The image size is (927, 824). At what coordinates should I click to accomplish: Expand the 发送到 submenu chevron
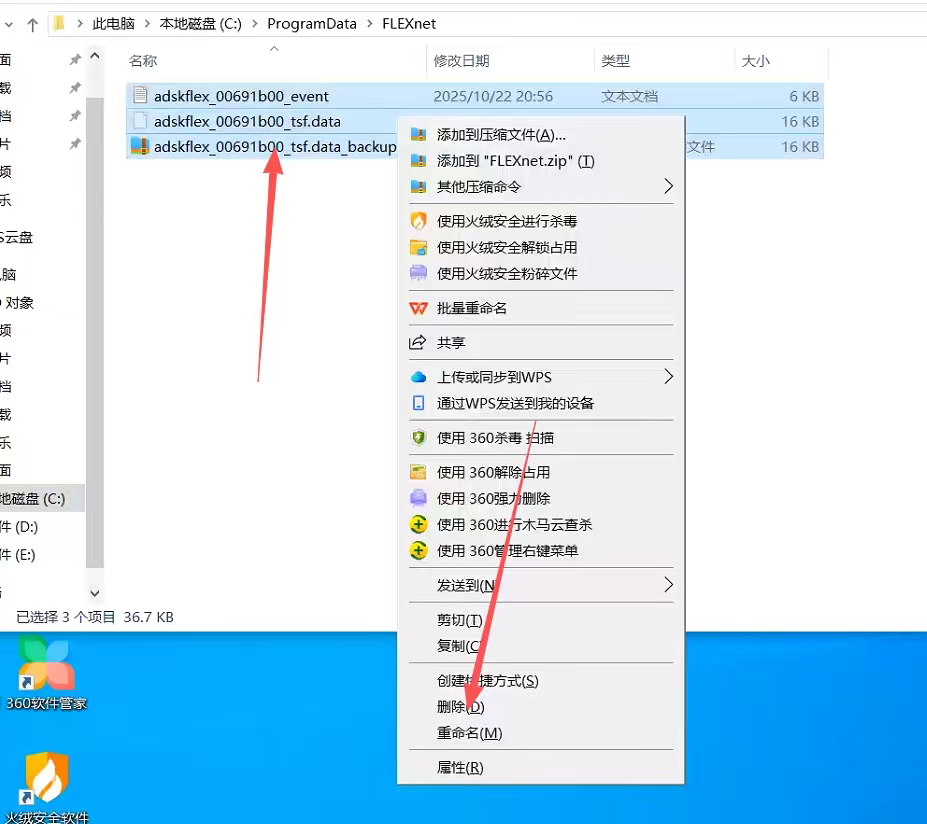point(670,584)
